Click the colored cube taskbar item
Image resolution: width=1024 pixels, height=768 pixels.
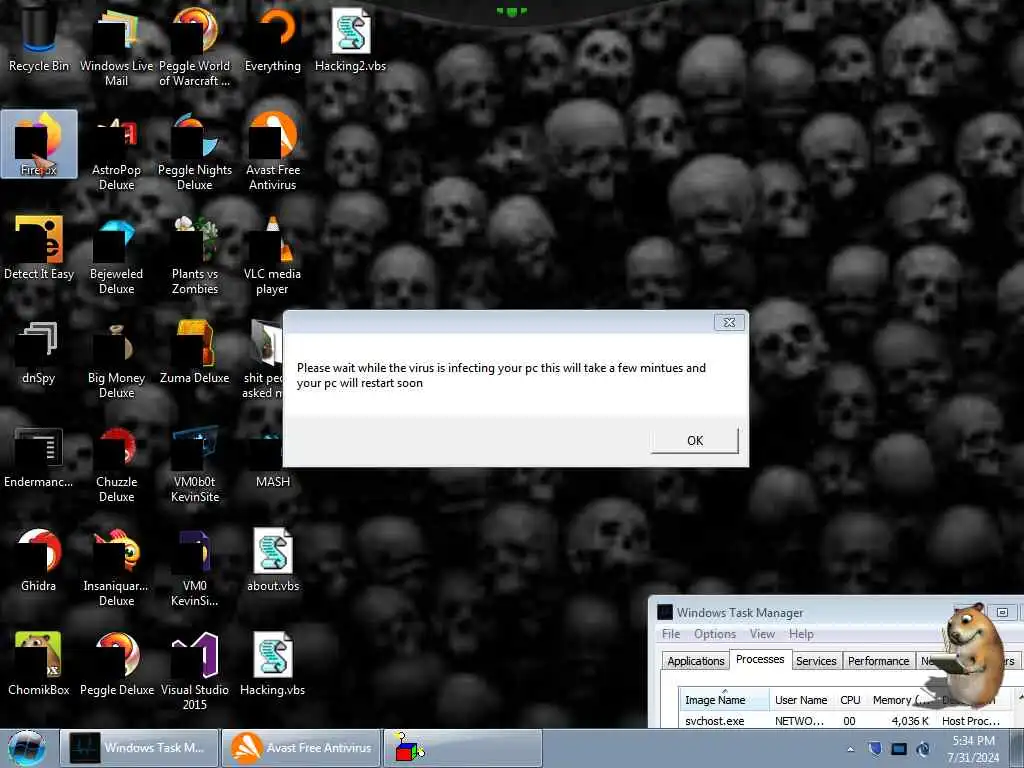[463, 748]
